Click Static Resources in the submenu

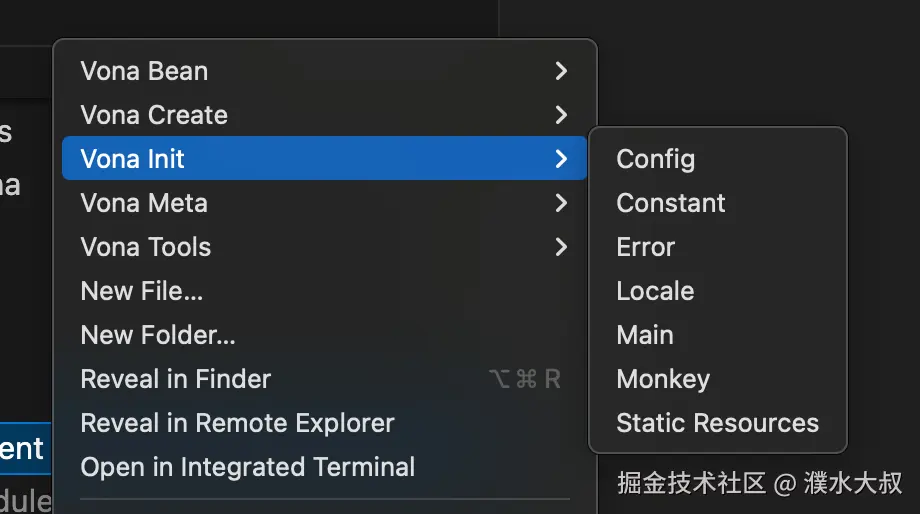[717, 423]
